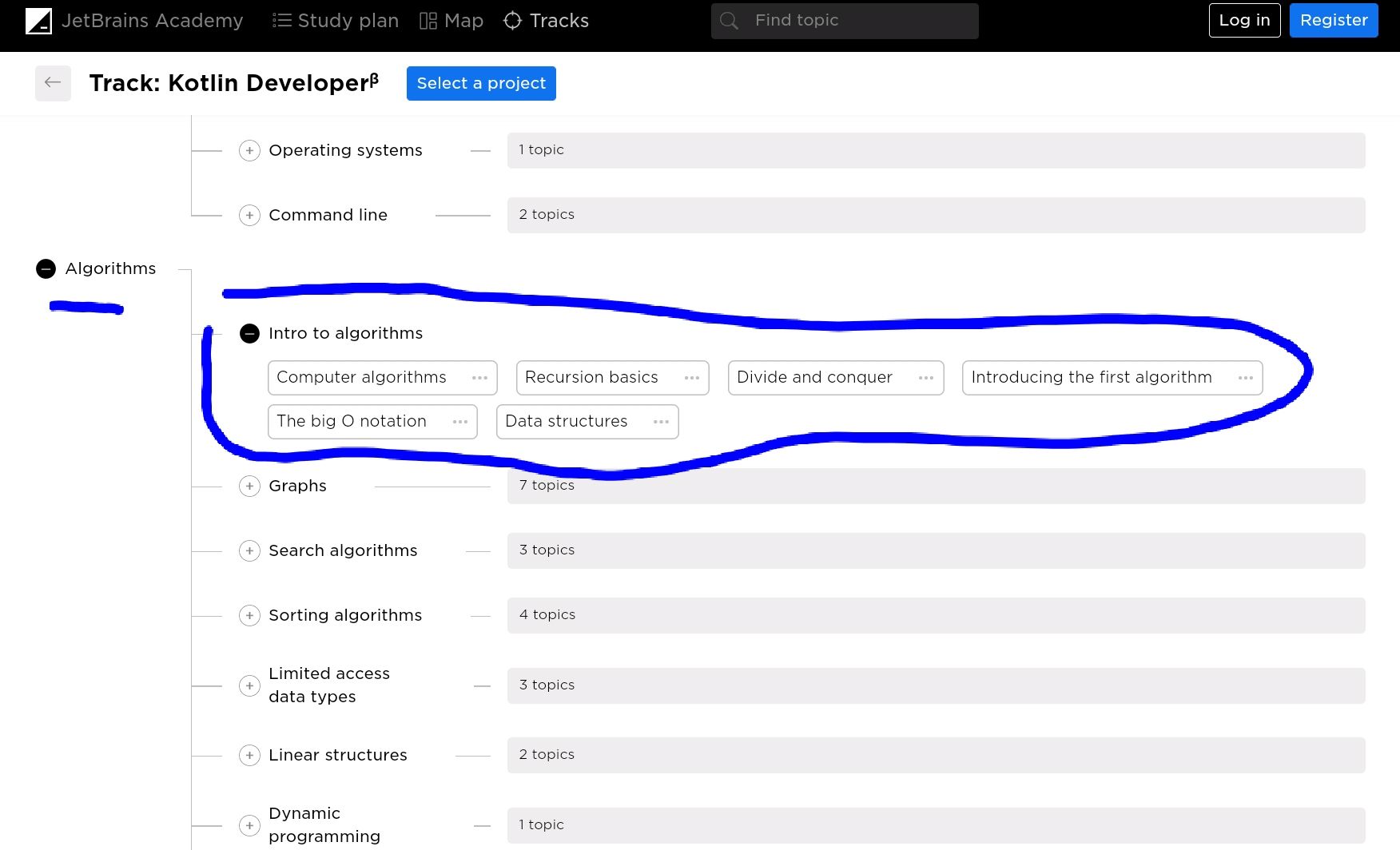Click the Limited access data types 3 topics bar
This screenshot has width=1400, height=850.
(x=936, y=686)
